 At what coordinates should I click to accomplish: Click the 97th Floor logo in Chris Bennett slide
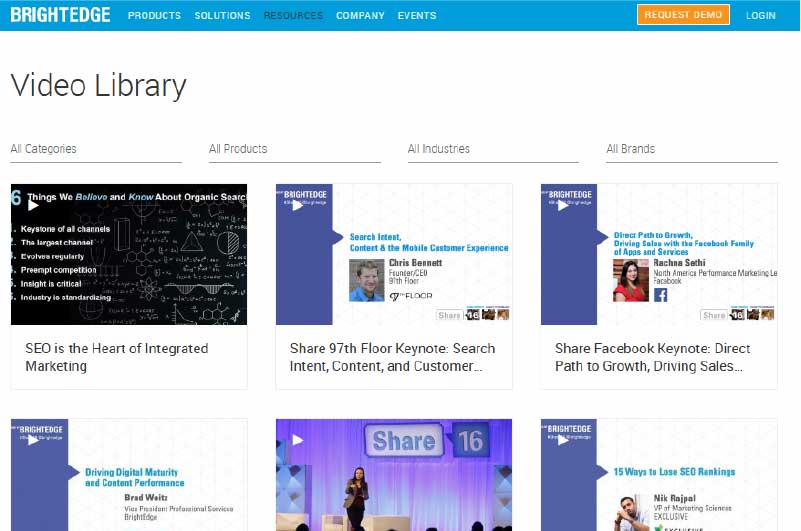(411, 296)
